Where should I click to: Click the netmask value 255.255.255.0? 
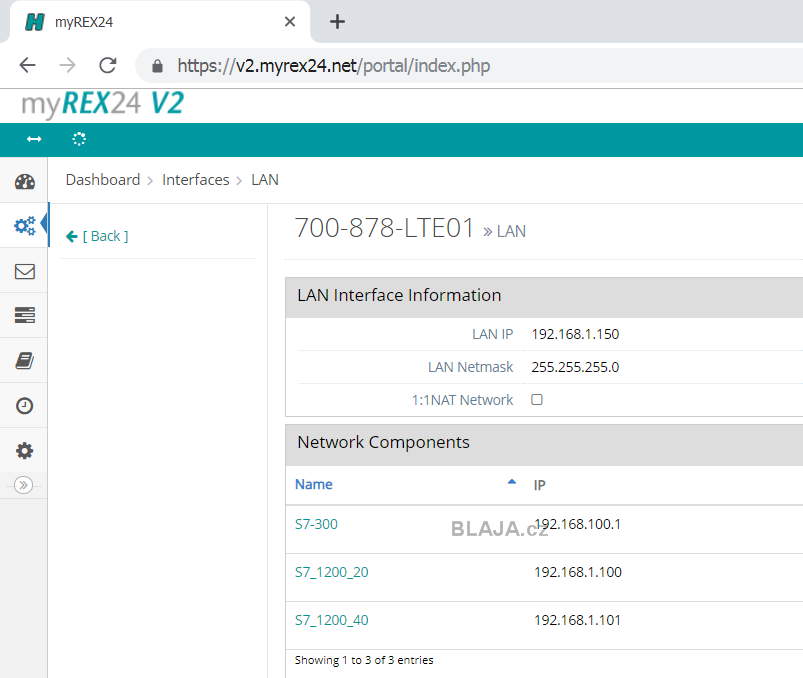[575, 367]
